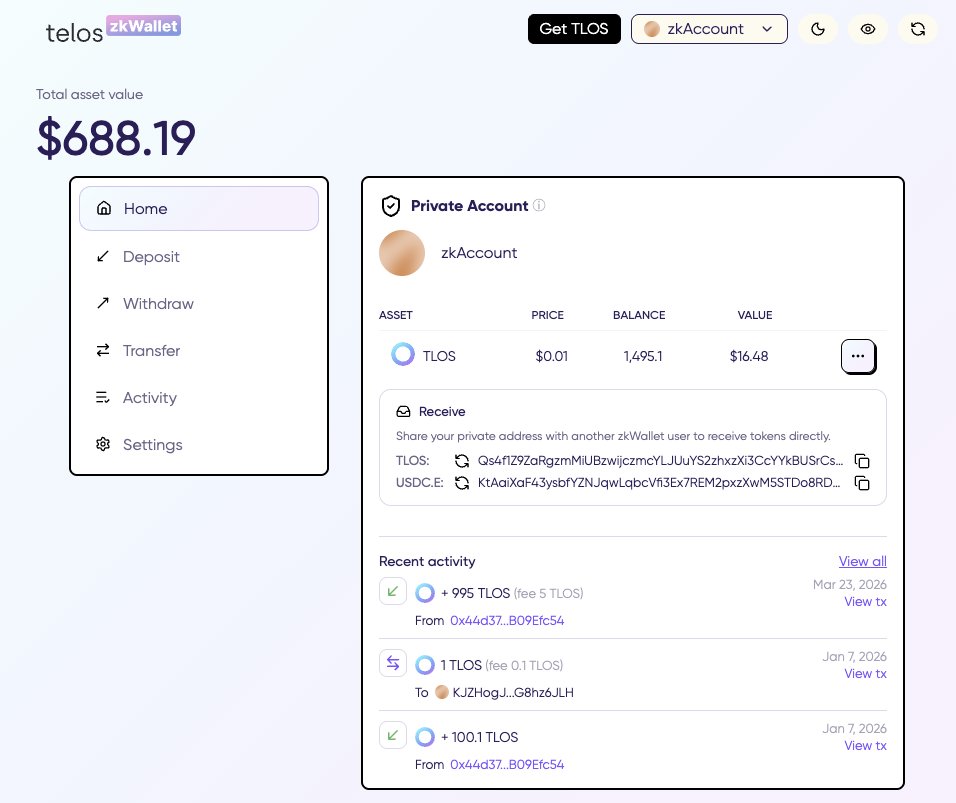Click the TLOS address text starting Qs4f1Z9
Viewport: 956px width, 803px height.
pyautogui.click(x=660, y=461)
